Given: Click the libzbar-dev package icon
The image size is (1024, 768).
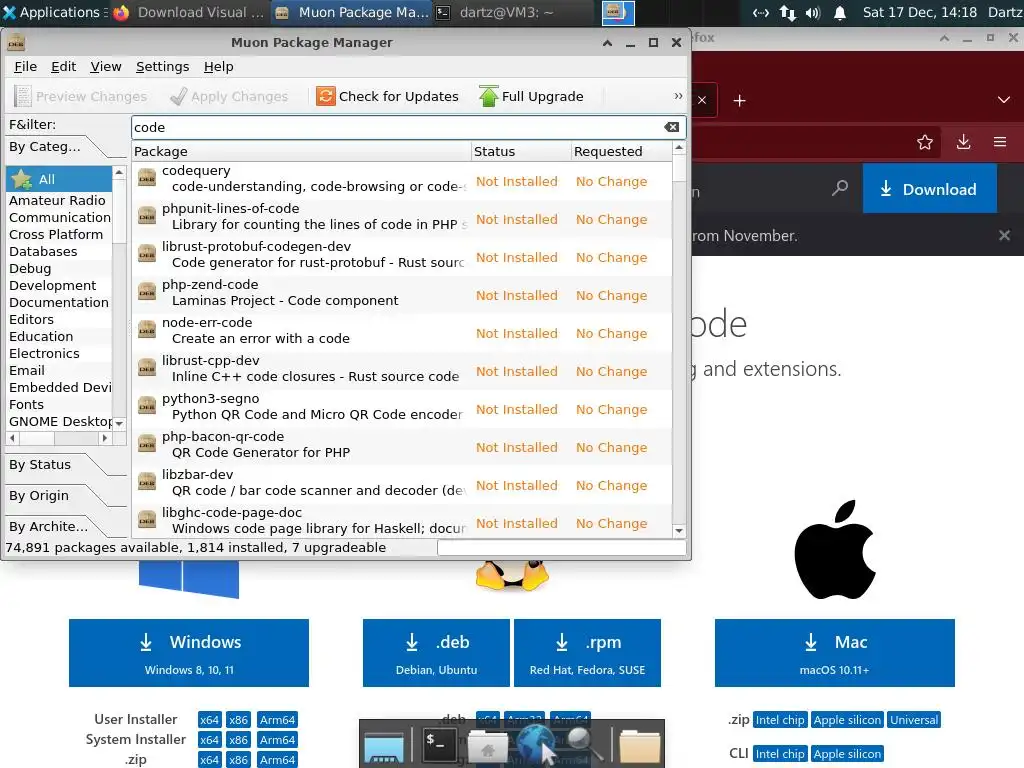Looking at the screenshot, I should click(147, 481).
